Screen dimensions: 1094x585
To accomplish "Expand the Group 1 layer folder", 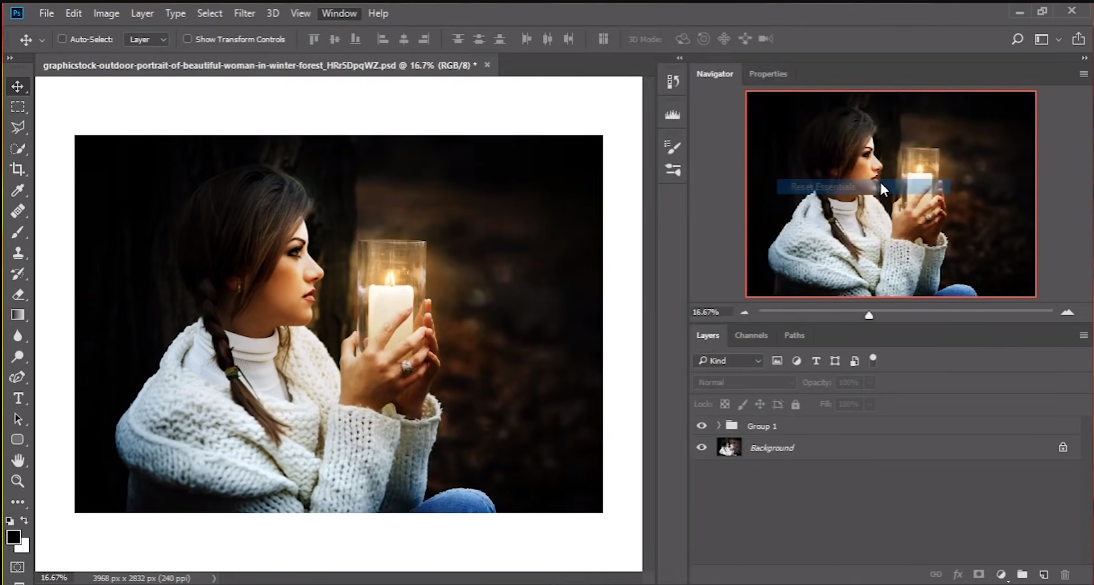I will [718, 426].
